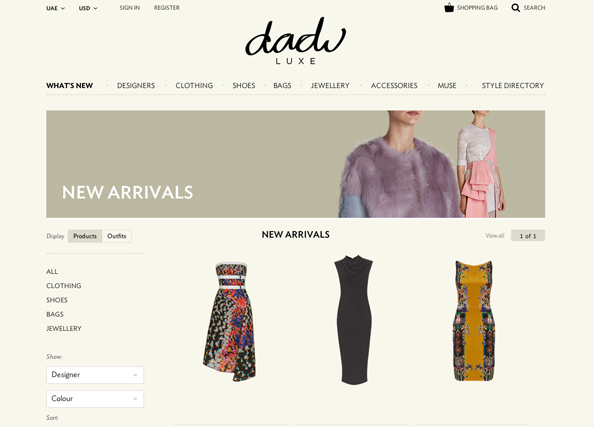Viewport: 594px width, 427px height.
Task: Switch display to Outfits
Action: 117,236
